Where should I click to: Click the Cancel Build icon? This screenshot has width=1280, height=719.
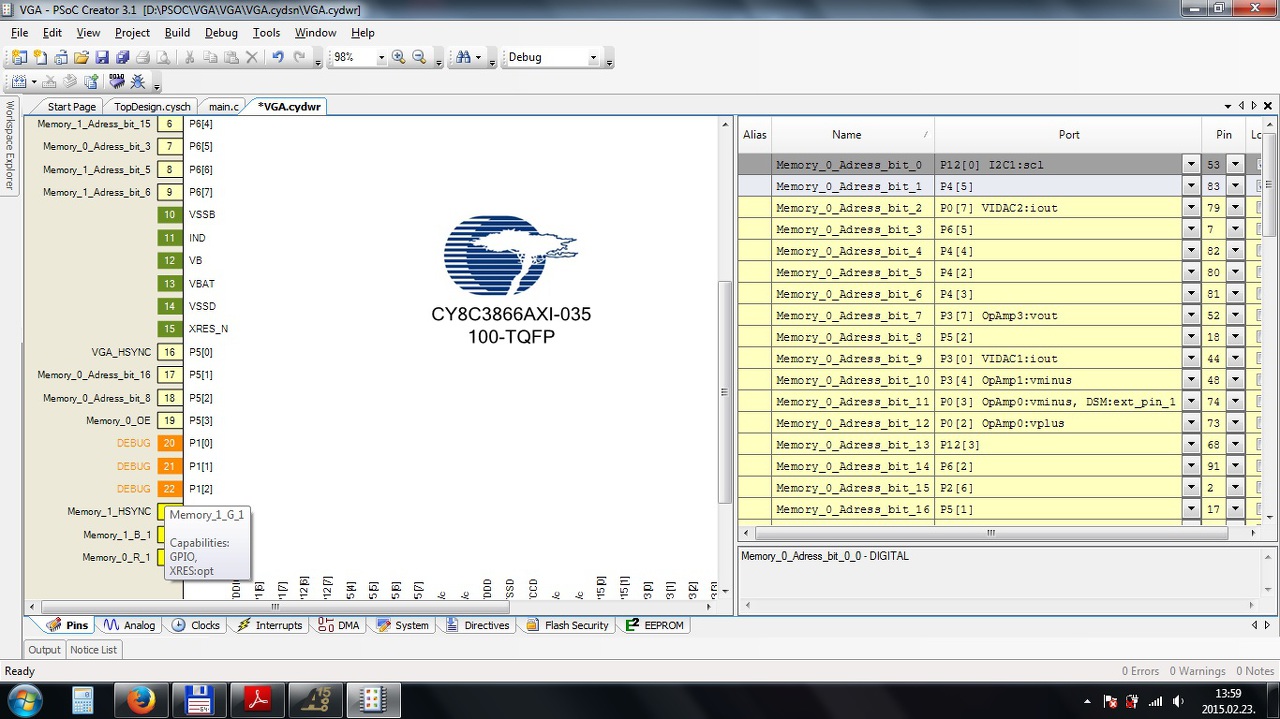pyautogui.click(x=49, y=82)
